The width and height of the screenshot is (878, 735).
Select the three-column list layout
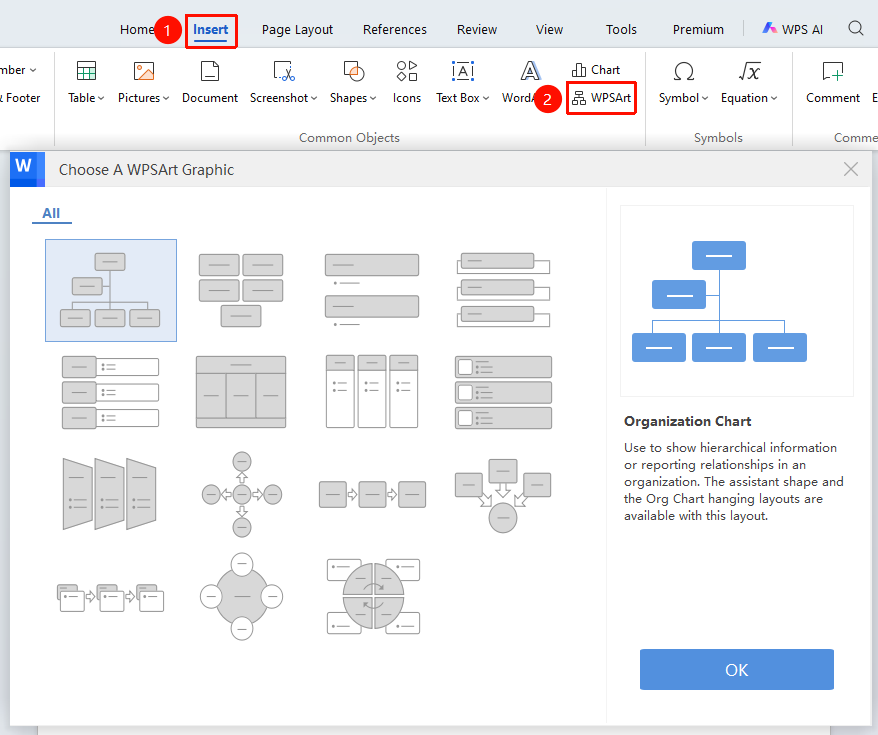click(x=372, y=391)
